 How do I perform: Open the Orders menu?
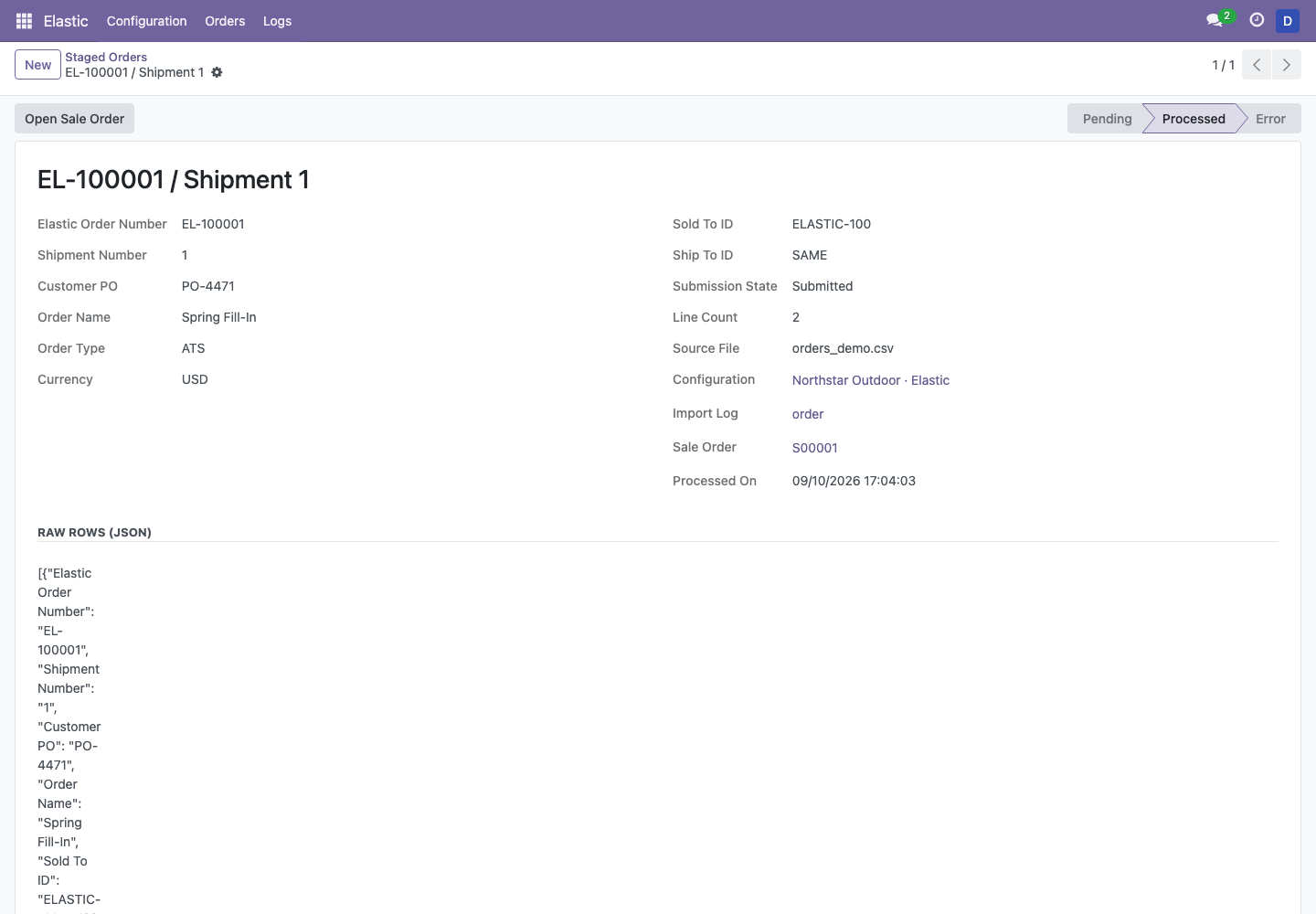coord(225,21)
